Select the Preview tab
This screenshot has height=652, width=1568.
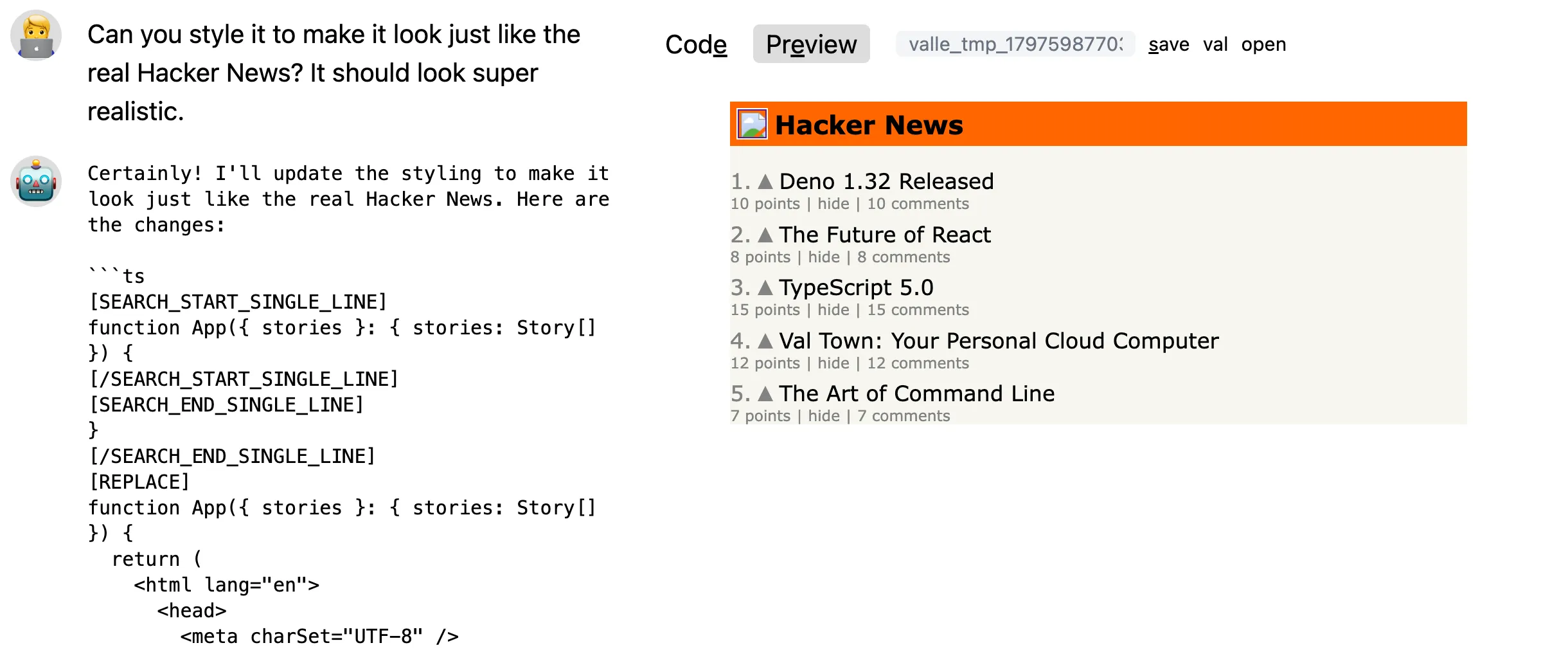click(x=811, y=44)
